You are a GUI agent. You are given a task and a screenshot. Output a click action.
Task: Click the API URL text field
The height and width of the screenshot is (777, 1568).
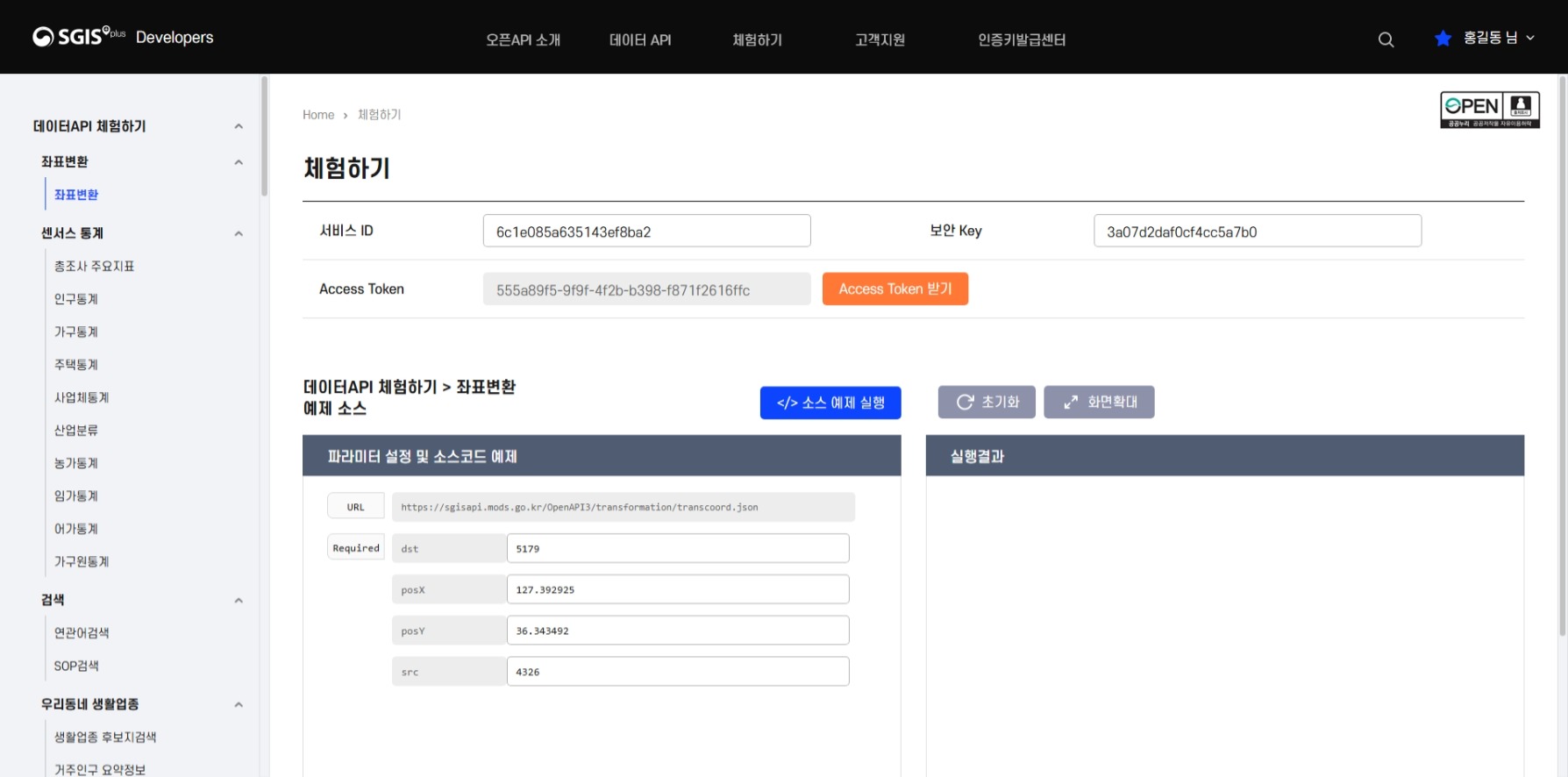(624, 507)
